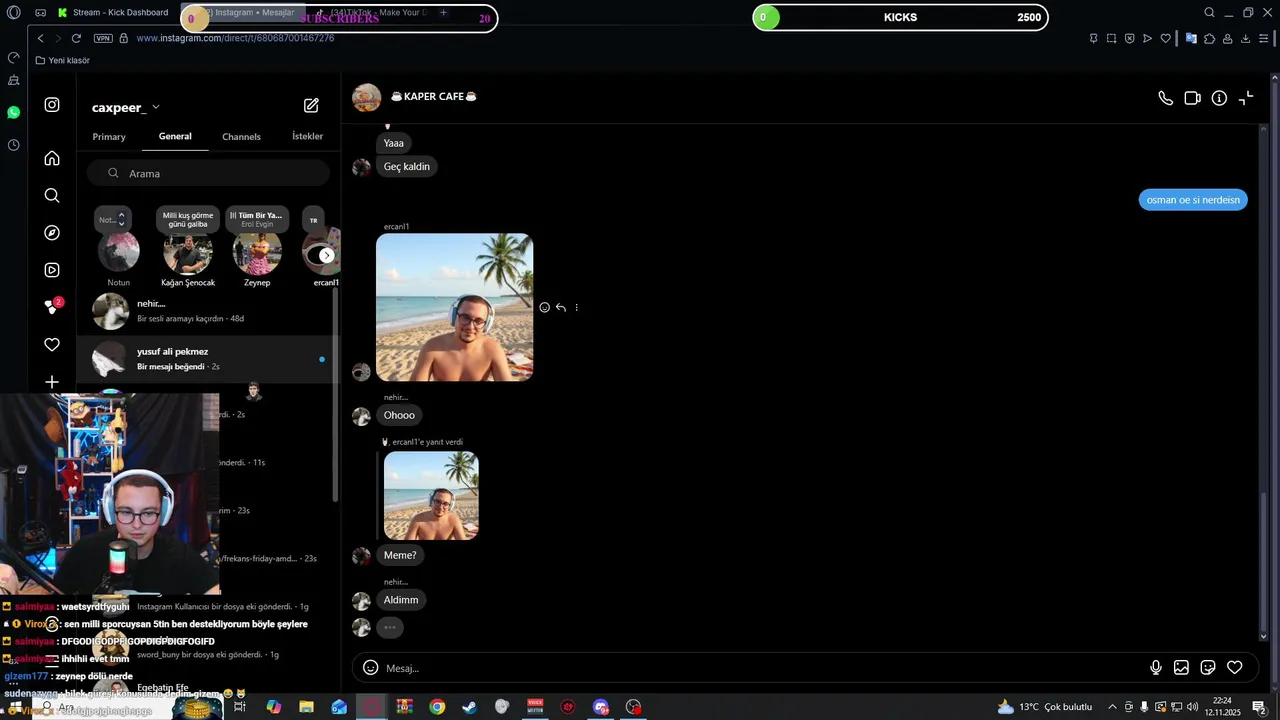Open Instagram Search from the sidebar
1280x720 pixels.
[52, 195]
